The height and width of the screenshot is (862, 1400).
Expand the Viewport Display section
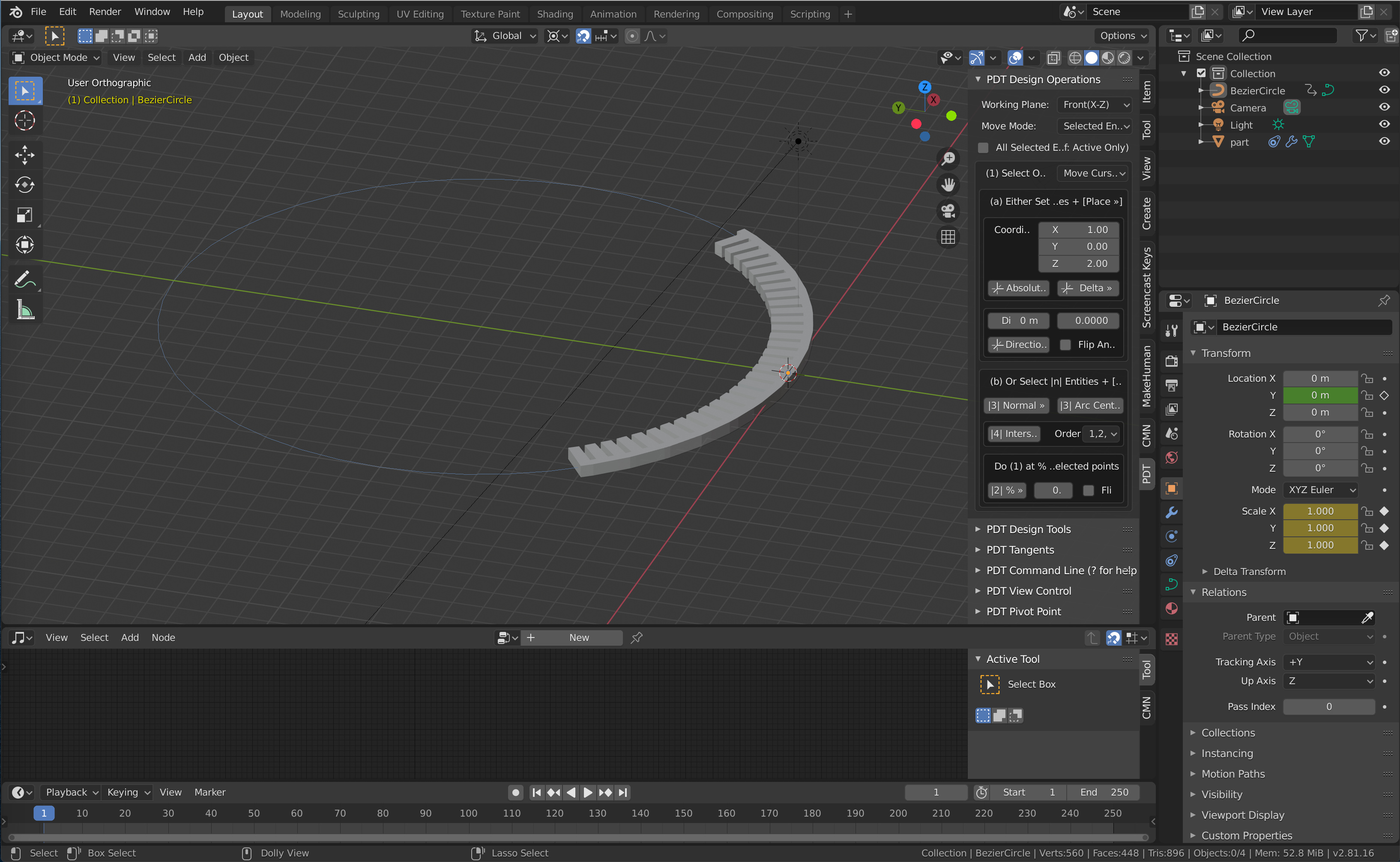click(x=1242, y=815)
